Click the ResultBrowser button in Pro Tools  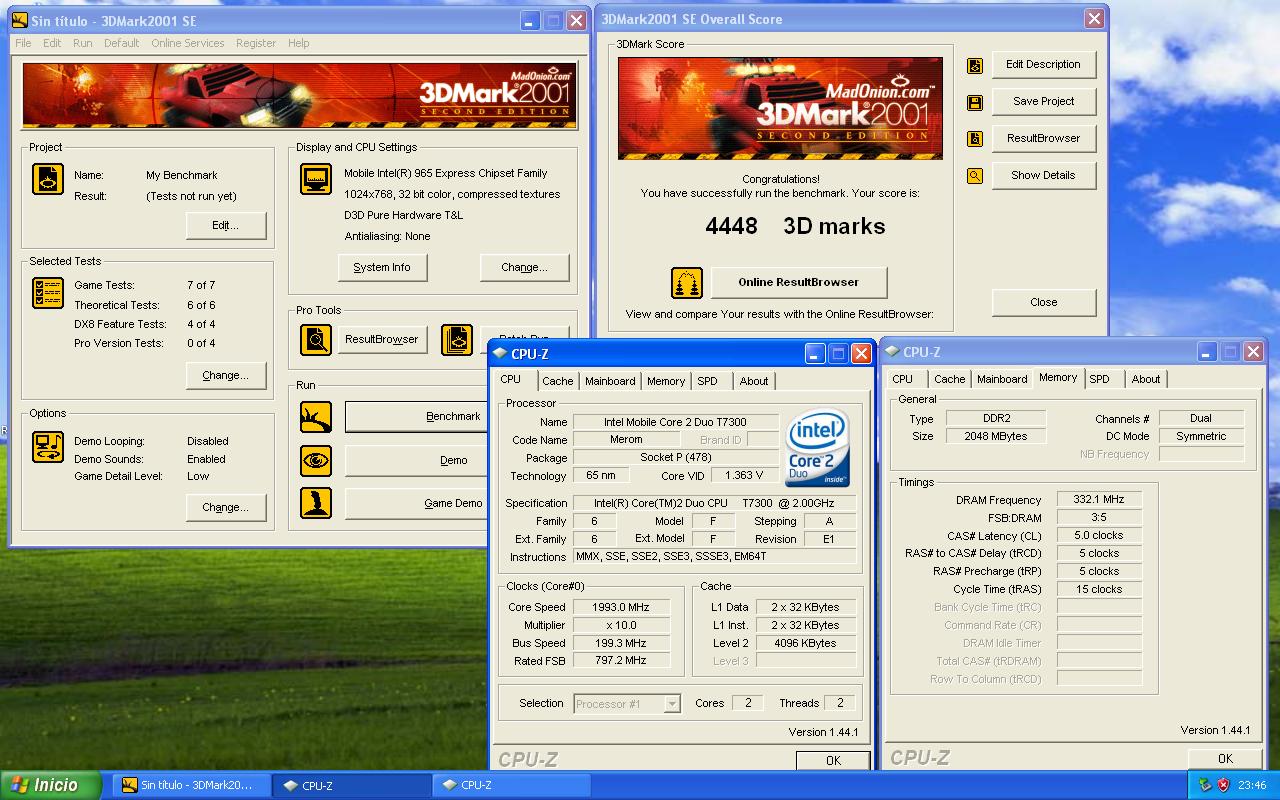[x=382, y=339]
